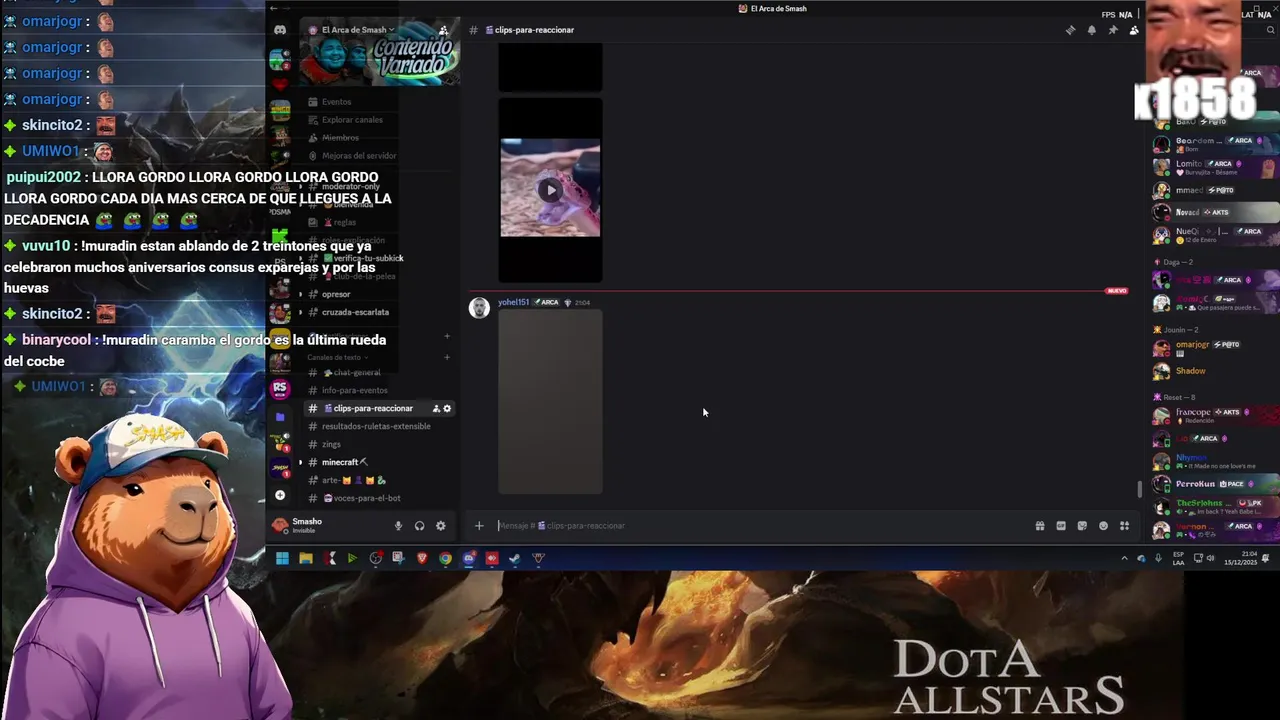Screen dimensions: 1280x720
Task: Open purple folder in server list
Action: coord(280,417)
